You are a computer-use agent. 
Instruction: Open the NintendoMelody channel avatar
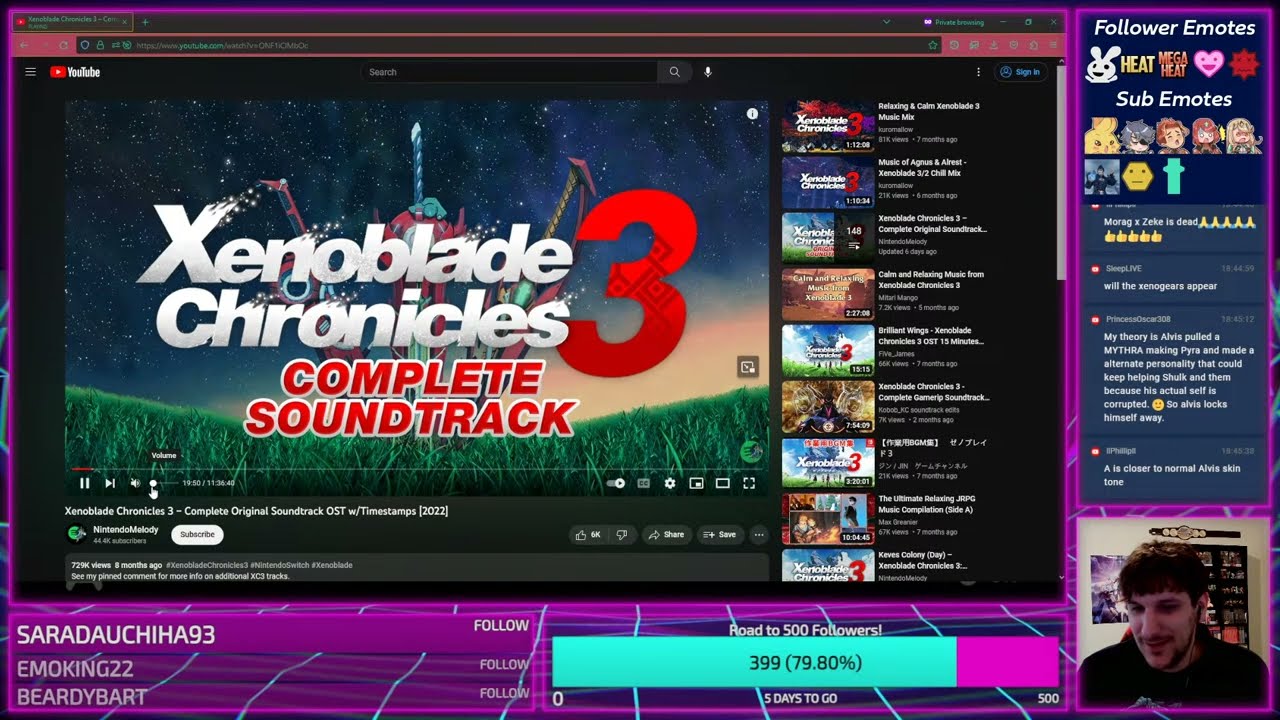coord(76,534)
